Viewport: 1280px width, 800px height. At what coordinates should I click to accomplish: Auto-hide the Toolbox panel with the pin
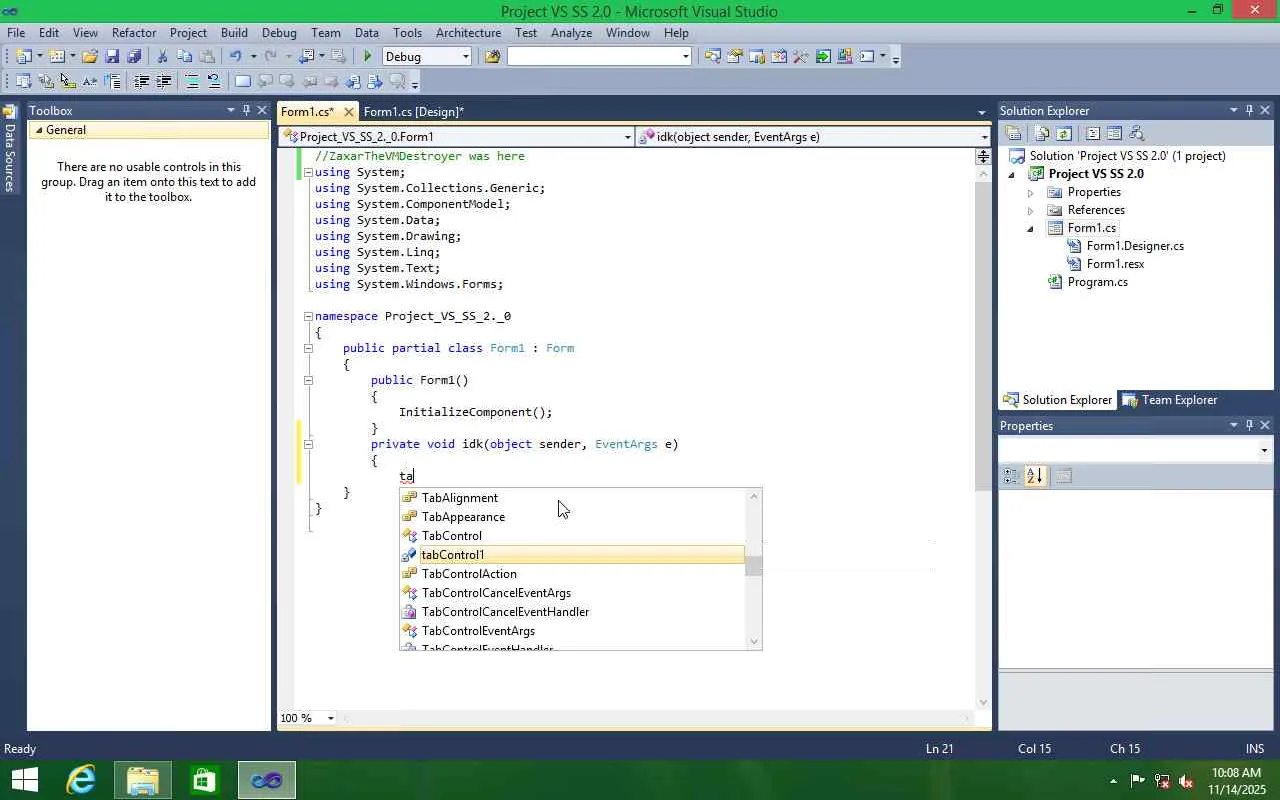coord(246,110)
